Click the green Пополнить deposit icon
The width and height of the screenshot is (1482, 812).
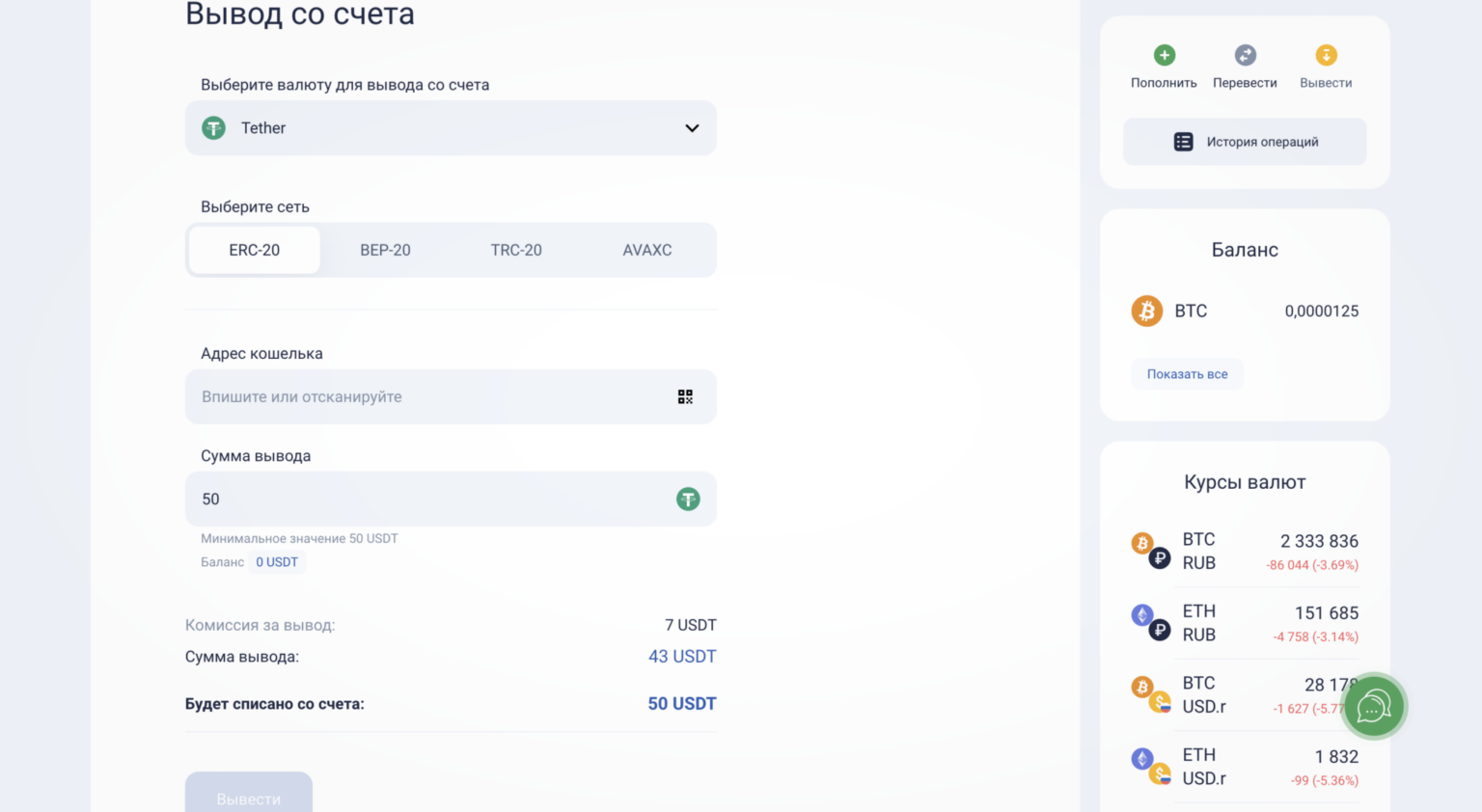click(1164, 55)
